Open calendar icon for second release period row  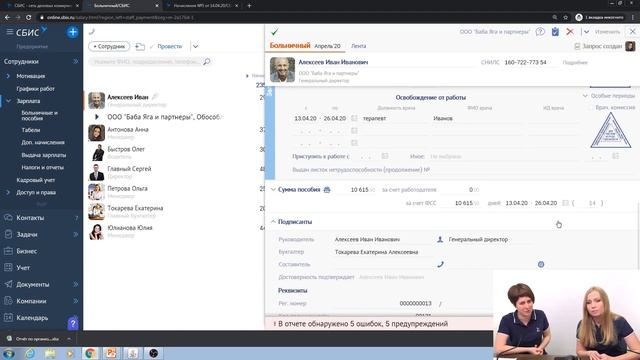tap(354, 131)
